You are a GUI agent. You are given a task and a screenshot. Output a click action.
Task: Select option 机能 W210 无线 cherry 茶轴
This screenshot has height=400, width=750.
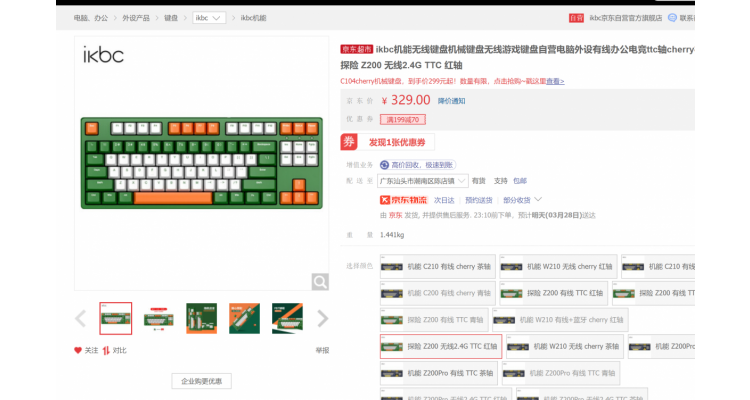(x=565, y=346)
